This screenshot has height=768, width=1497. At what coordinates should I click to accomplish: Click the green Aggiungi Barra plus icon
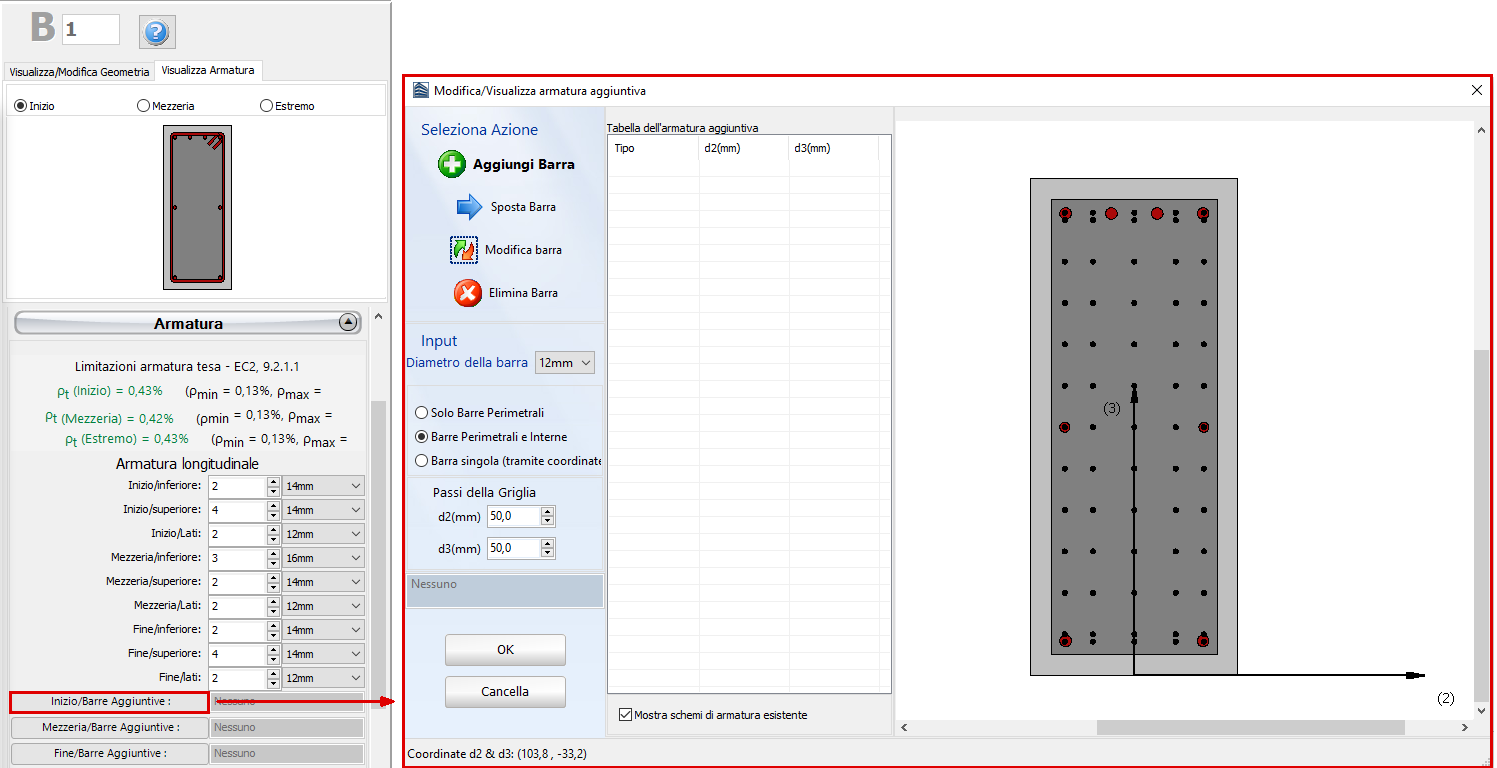452,165
